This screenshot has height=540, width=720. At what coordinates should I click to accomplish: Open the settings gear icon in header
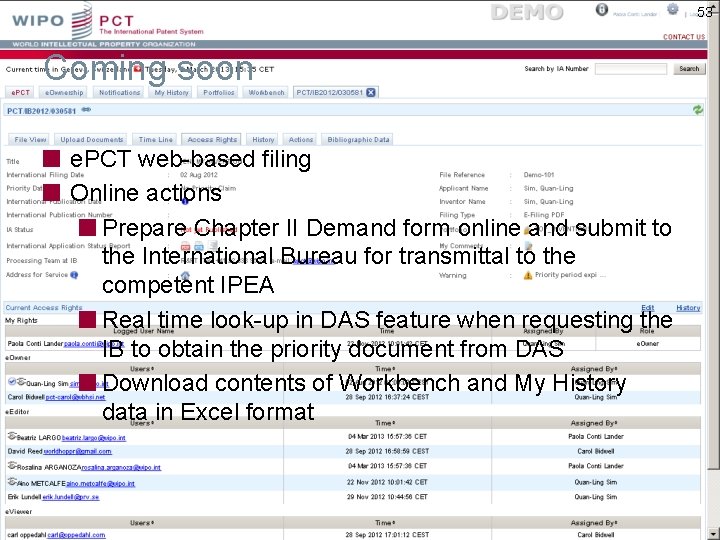click(672, 9)
